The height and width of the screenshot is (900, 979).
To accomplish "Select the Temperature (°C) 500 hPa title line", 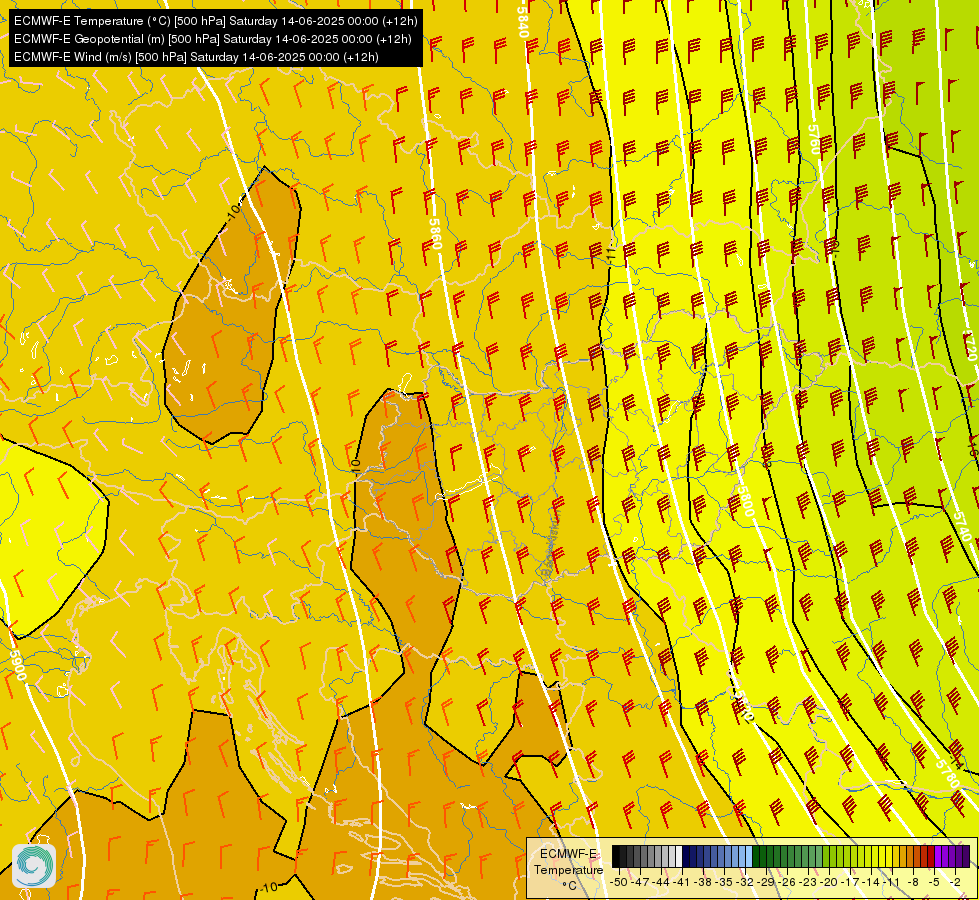I will pyautogui.click(x=215, y=21).
